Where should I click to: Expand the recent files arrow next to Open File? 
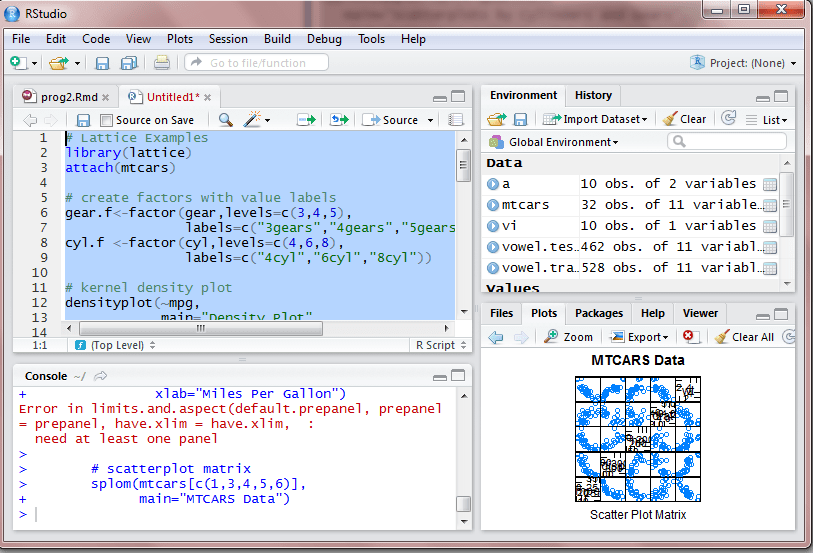tap(77, 63)
